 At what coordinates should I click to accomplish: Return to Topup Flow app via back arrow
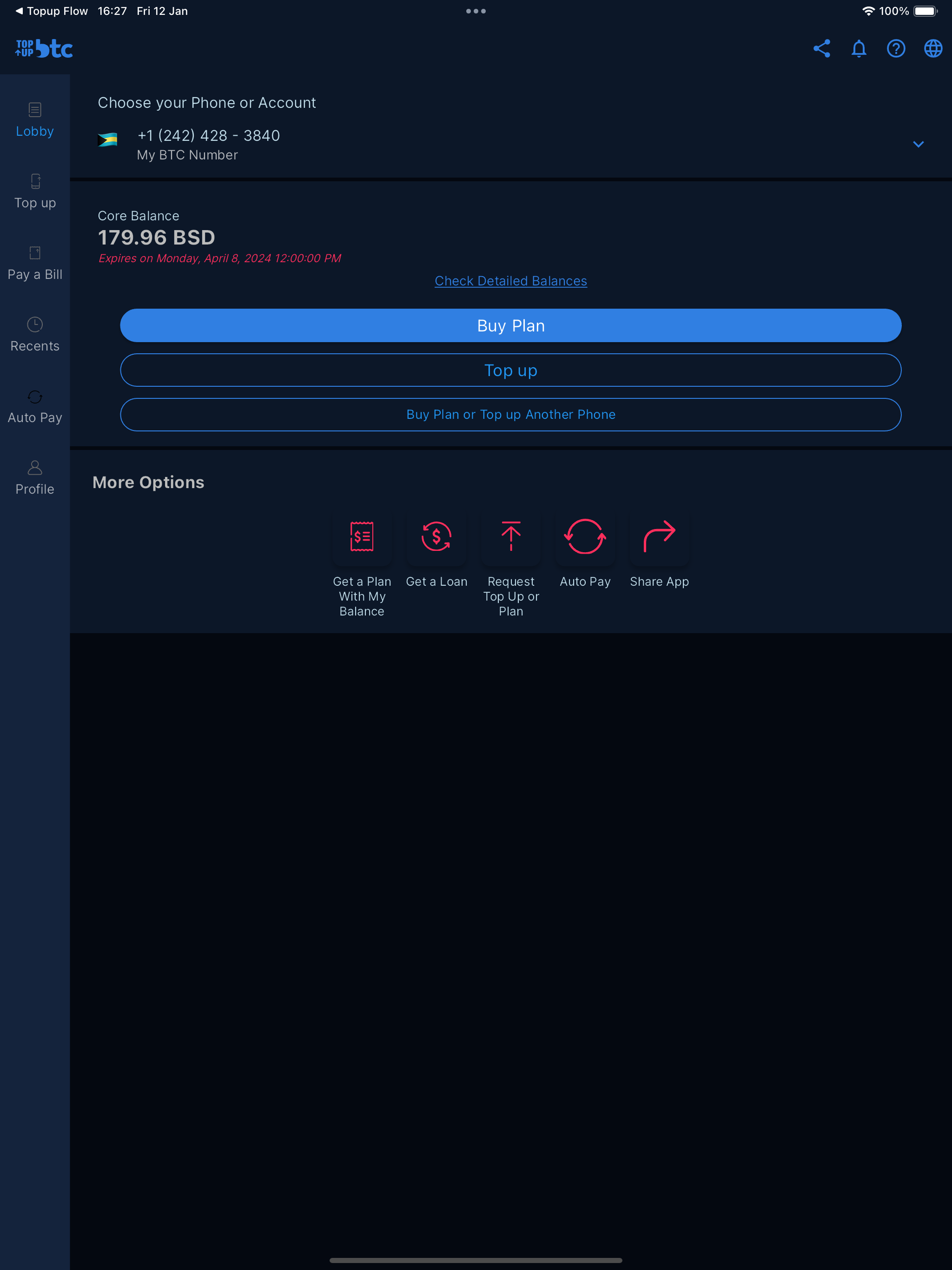click(51, 11)
